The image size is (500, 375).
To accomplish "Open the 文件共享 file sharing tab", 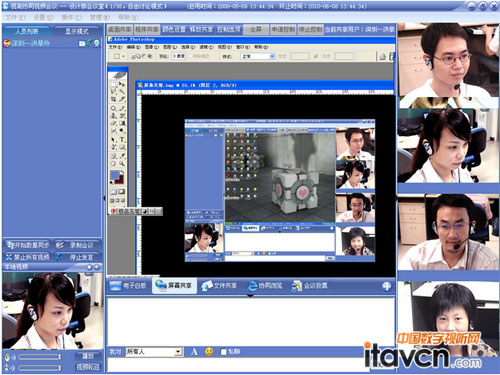I will tap(220, 286).
